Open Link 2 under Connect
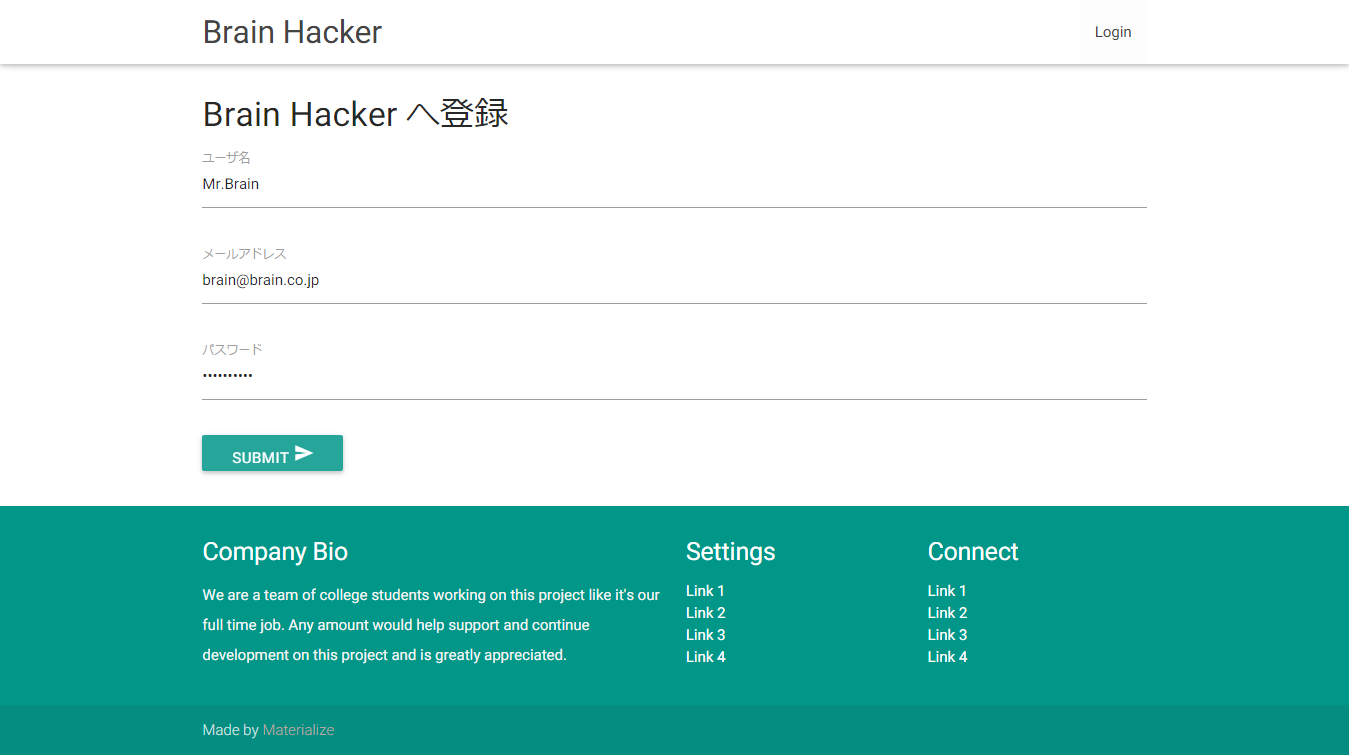Image resolution: width=1349 pixels, height=755 pixels. pyautogui.click(x=947, y=613)
